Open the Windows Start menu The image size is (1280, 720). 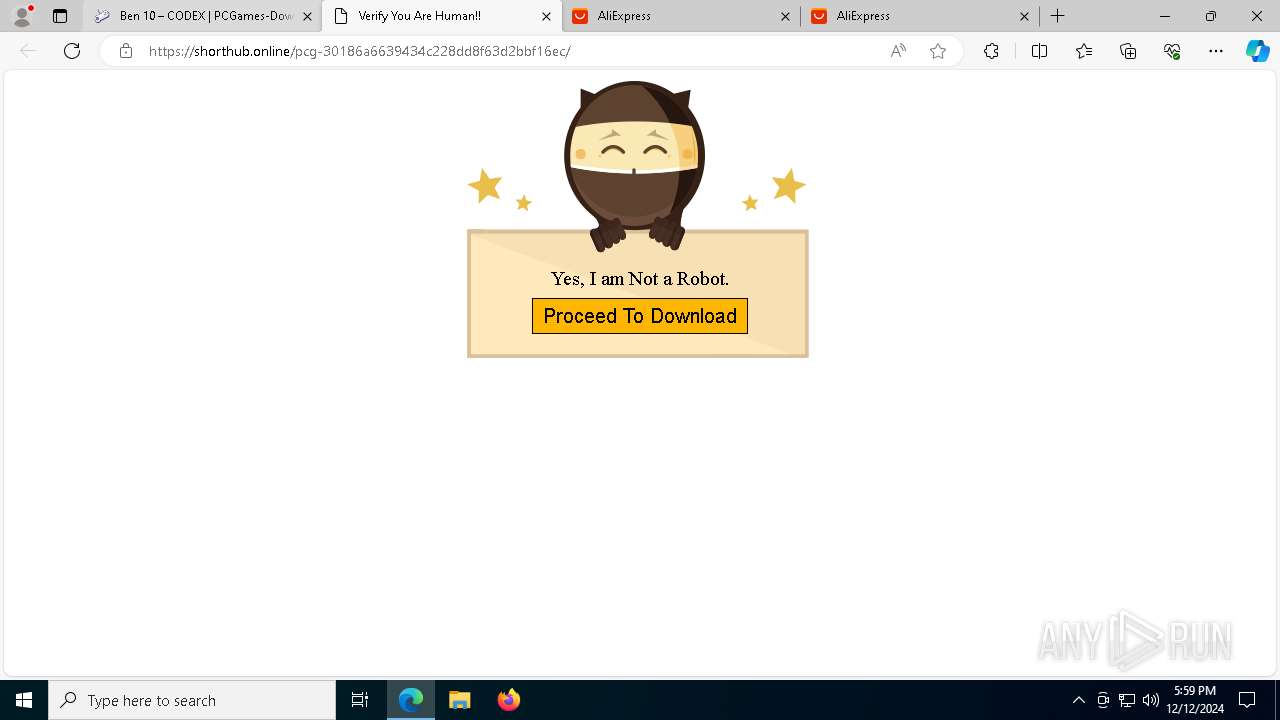(x=24, y=700)
